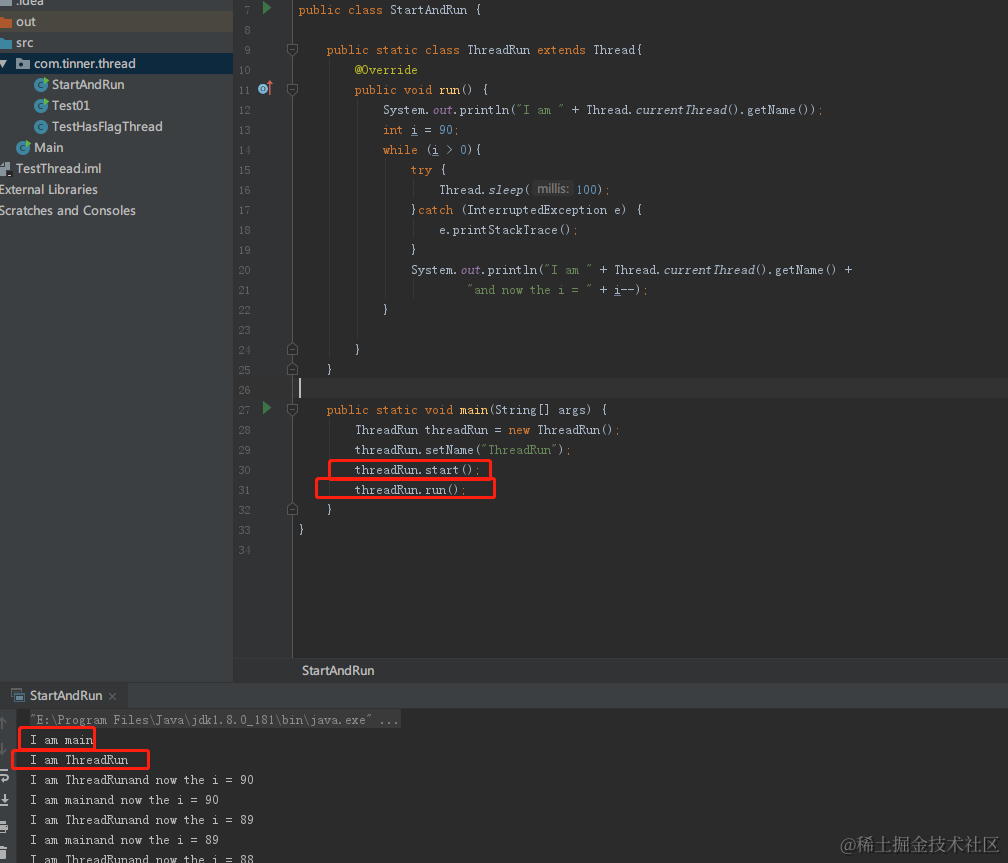The width and height of the screenshot is (1008, 863).
Task: Select the TestThread.iml file
Action: 58,168
